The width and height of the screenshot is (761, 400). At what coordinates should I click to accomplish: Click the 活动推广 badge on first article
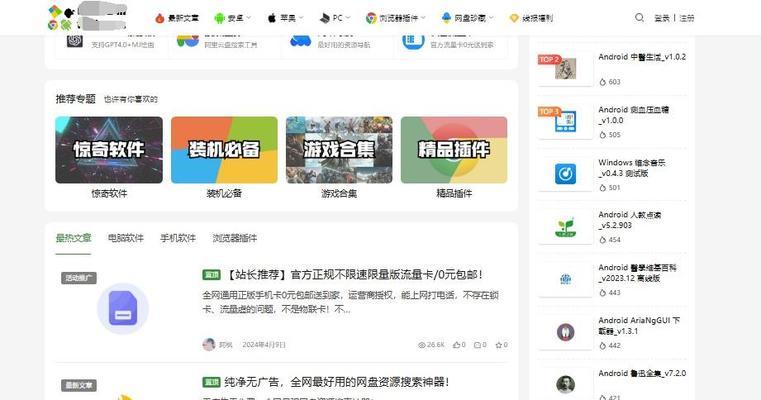coord(79,278)
